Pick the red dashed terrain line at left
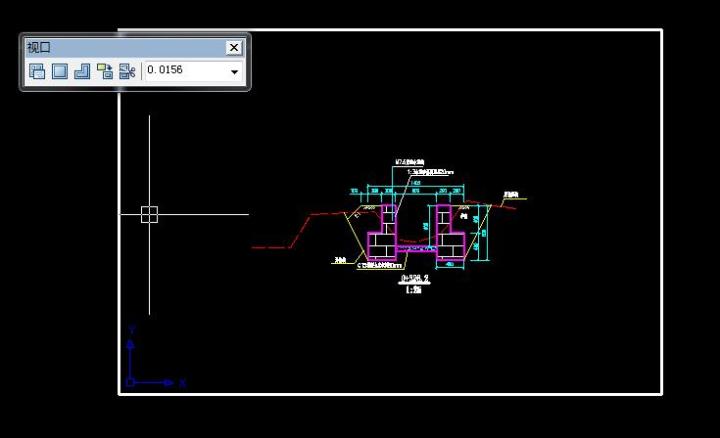This screenshot has height=438, width=720. [x=270, y=246]
